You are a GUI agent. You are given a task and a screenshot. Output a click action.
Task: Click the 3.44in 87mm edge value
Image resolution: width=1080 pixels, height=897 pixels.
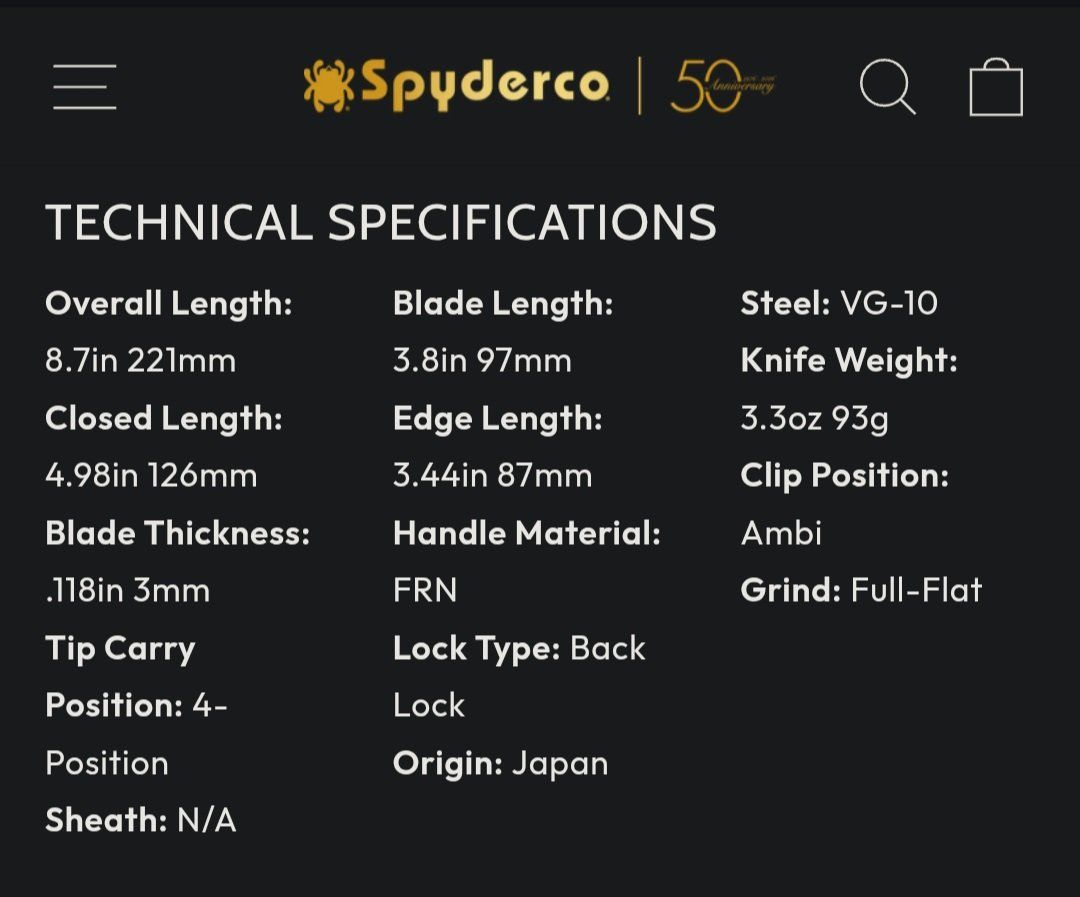pyautogui.click(x=492, y=475)
